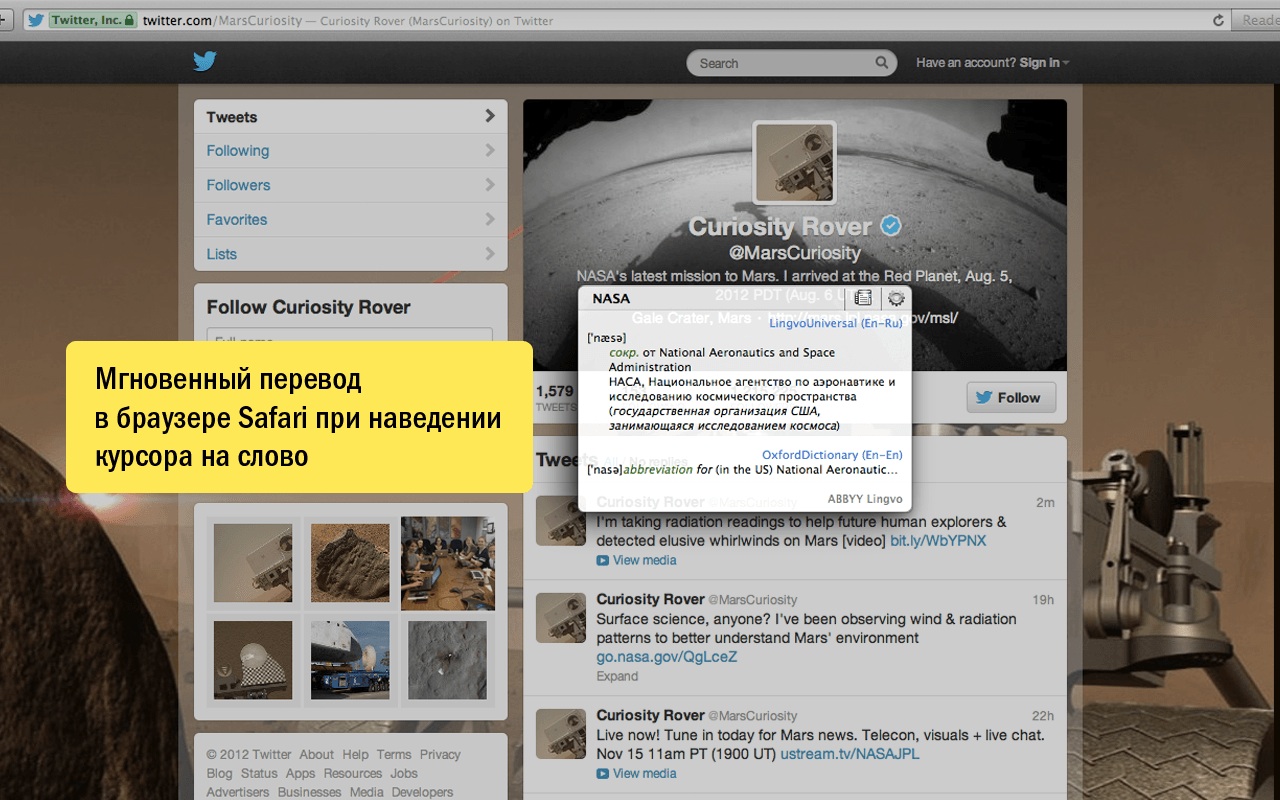
Task: Click the Jobs footer link
Action: (404, 773)
